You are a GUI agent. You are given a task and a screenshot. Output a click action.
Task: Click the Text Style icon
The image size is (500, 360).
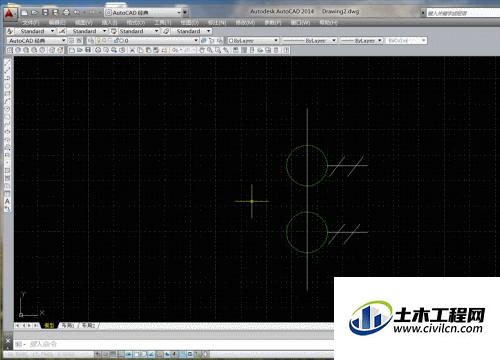[x=10, y=31]
